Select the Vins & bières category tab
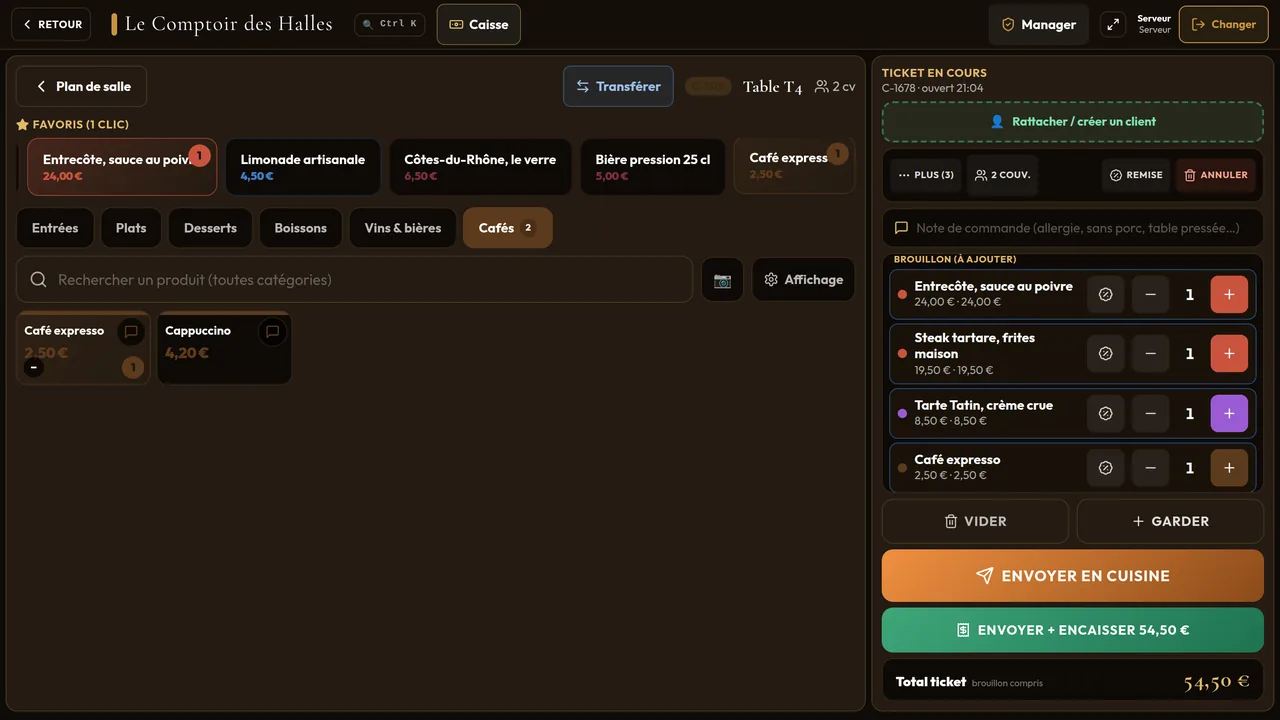 coord(403,228)
